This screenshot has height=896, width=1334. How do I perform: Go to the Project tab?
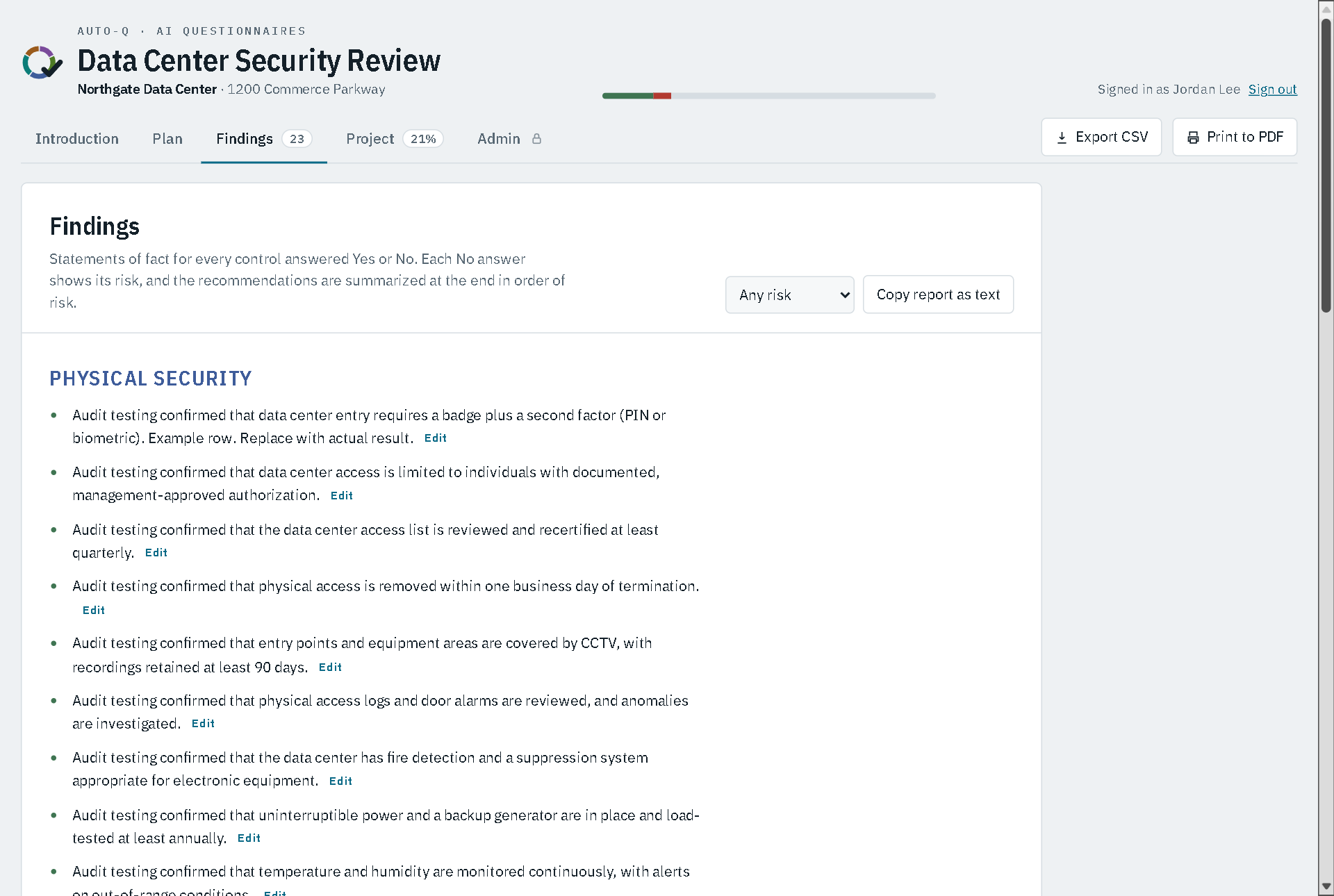[395, 139]
